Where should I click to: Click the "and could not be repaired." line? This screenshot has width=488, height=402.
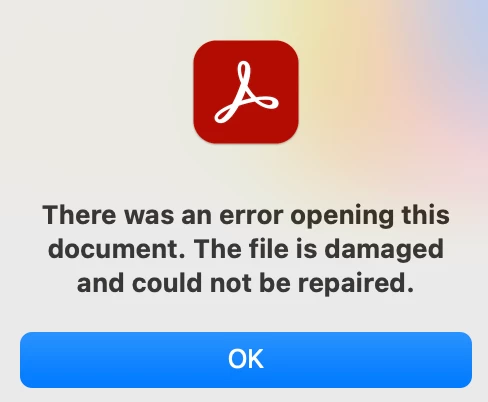click(245, 283)
